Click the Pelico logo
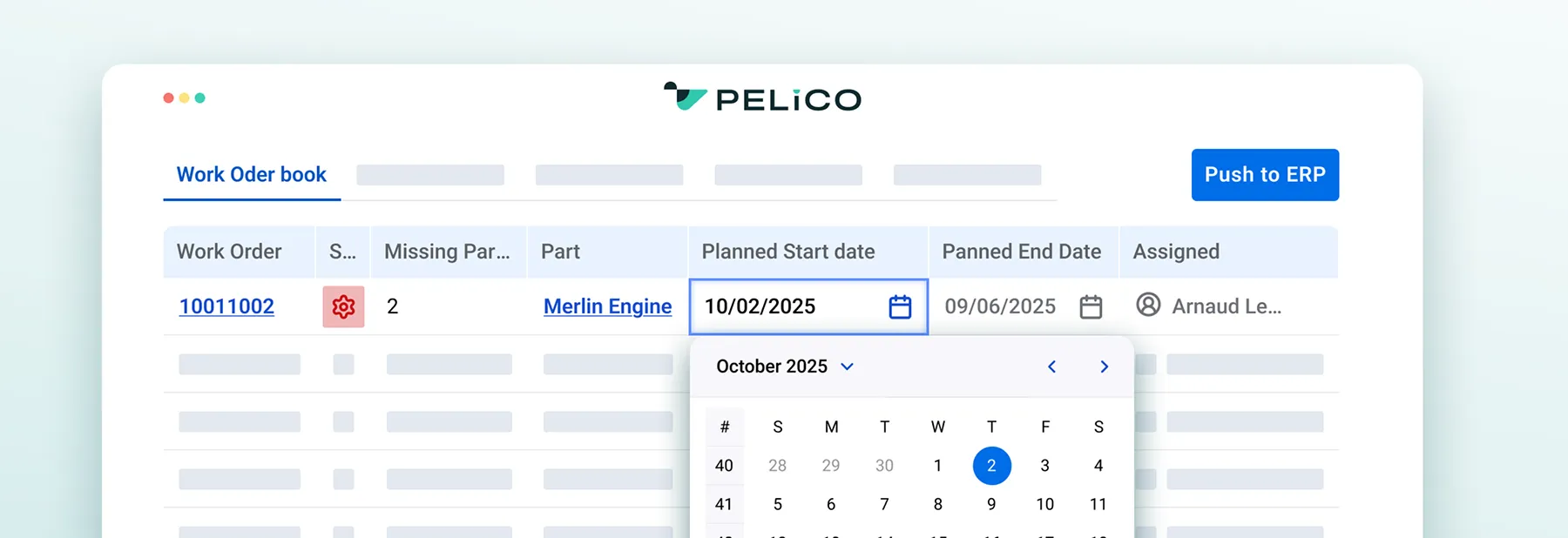The width and height of the screenshot is (1568, 538). (761, 98)
